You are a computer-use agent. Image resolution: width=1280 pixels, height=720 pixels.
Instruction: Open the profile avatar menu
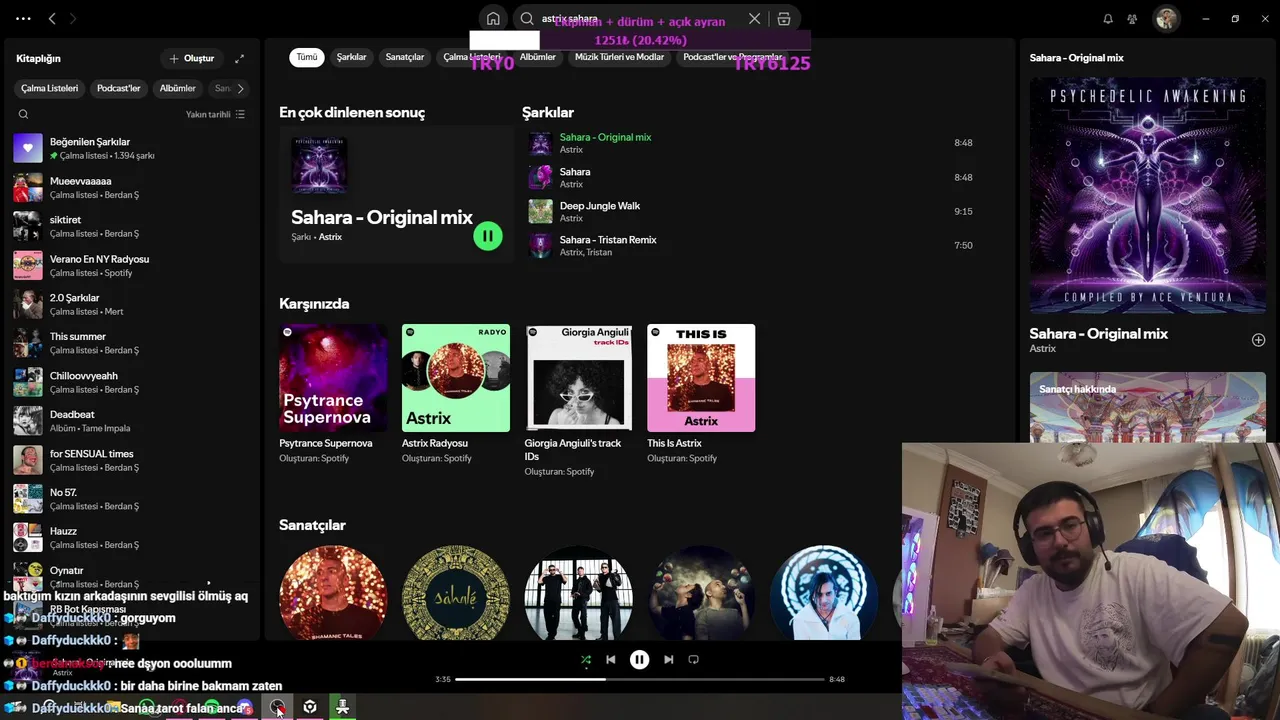click(1166, 19)
